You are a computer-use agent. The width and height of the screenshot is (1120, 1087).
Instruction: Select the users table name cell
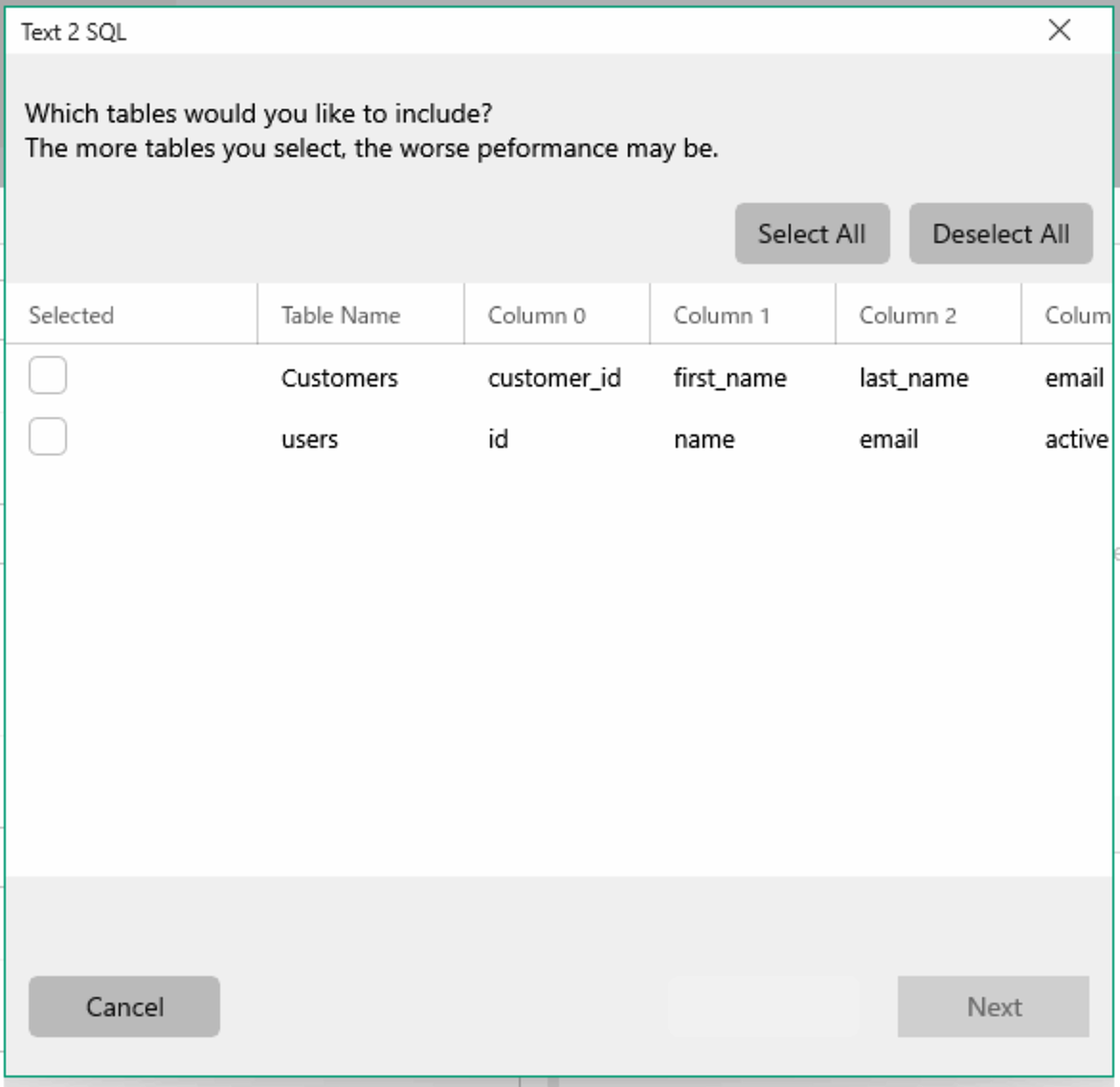tap(309, 439)
